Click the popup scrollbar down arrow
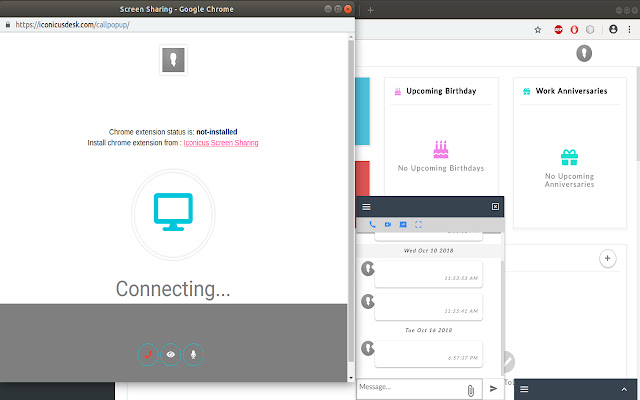 pyautogui.click(x=351, y=378)
